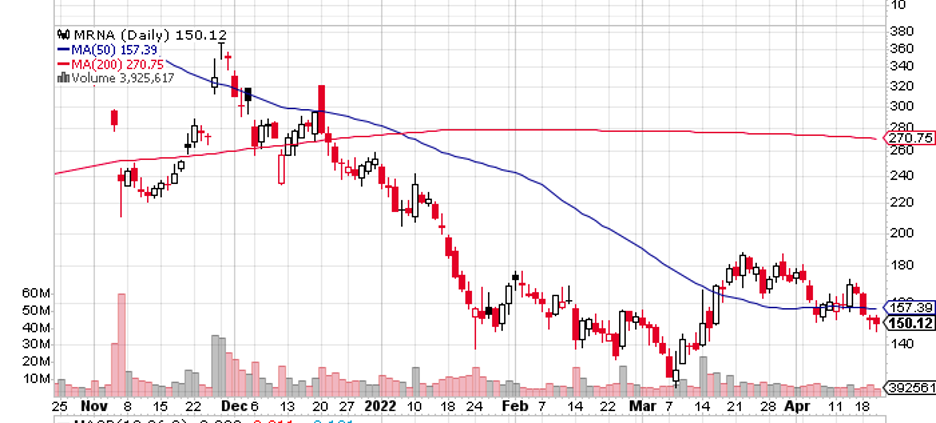
Task: Click the Dec label on date axis
Action: [x=236, y=406]
